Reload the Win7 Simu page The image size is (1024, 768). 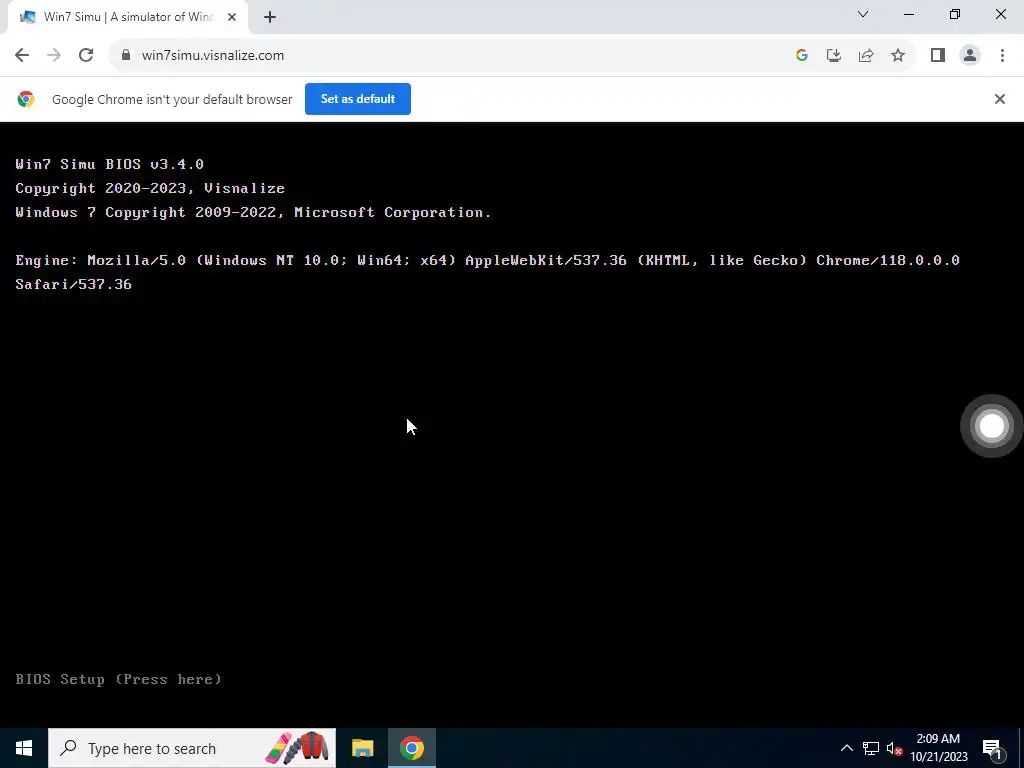click(86, 56)
